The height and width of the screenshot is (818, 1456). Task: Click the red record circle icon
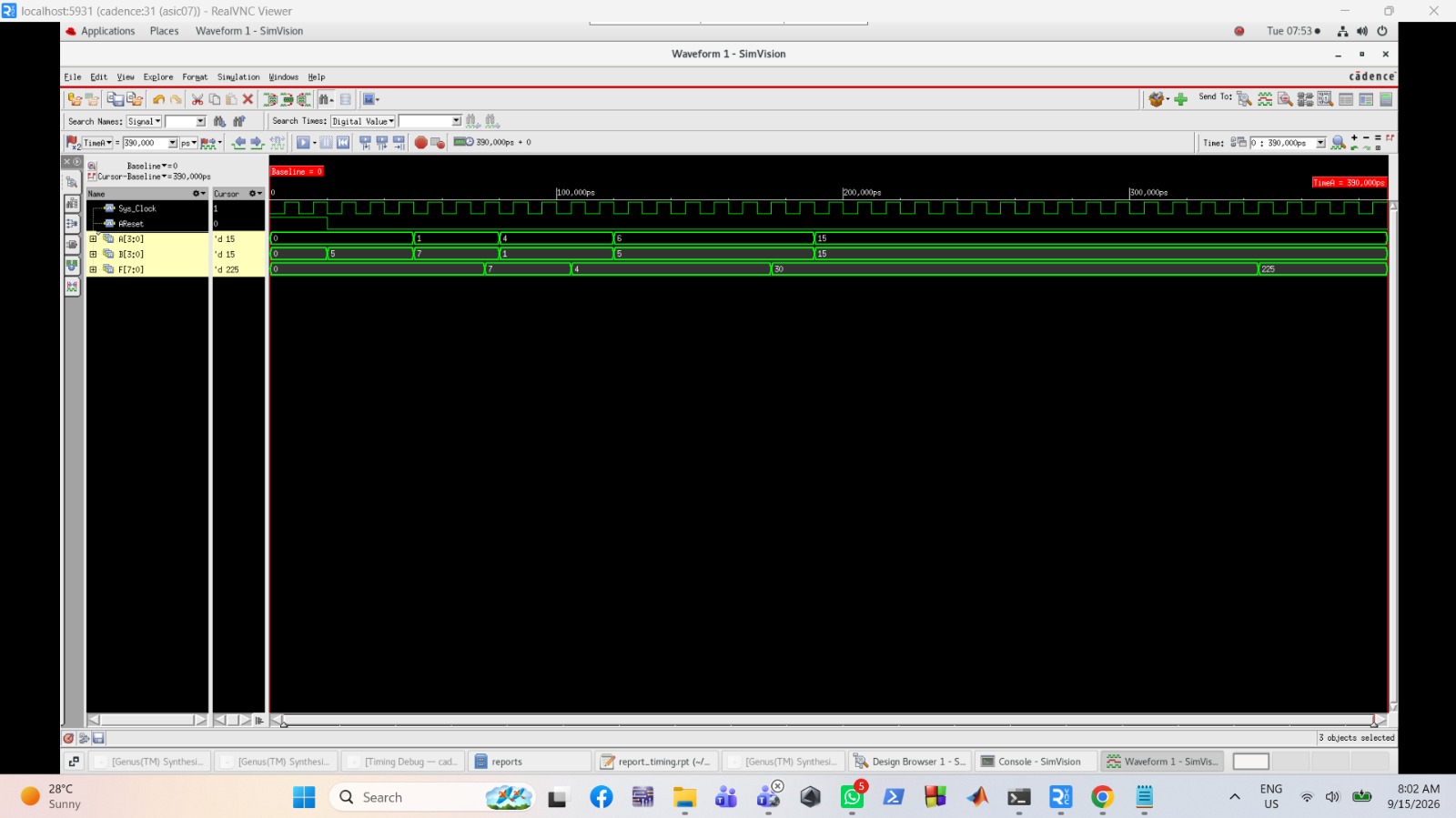click(x=421, y=143)
